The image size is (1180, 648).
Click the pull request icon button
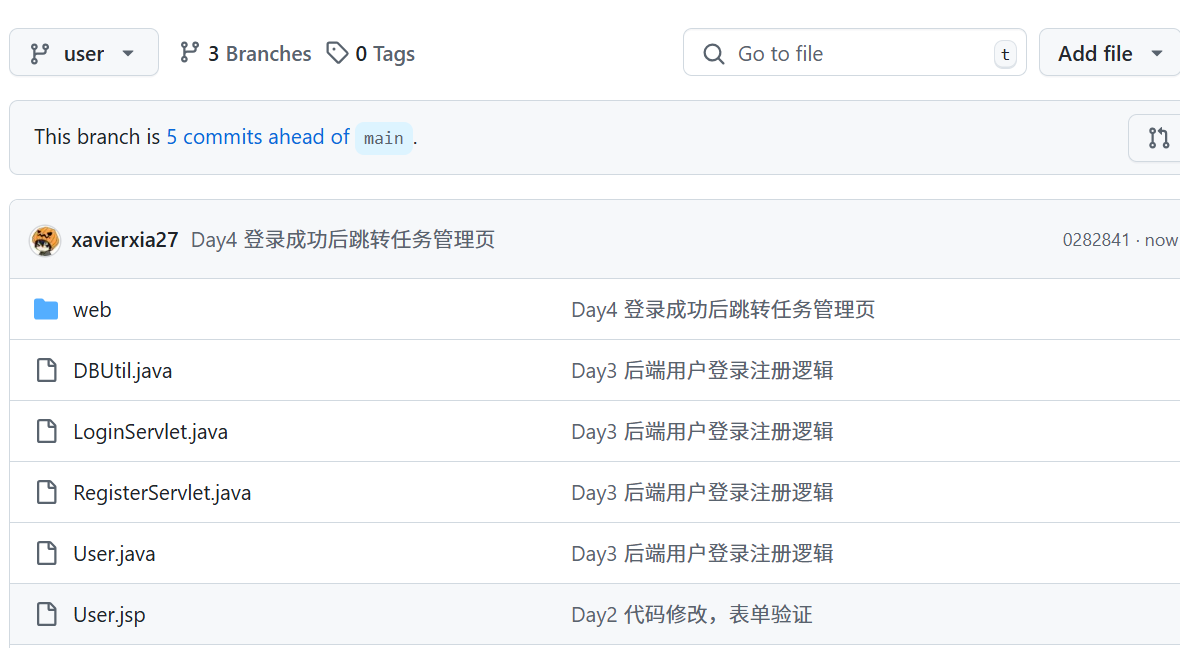(1158, 138)
